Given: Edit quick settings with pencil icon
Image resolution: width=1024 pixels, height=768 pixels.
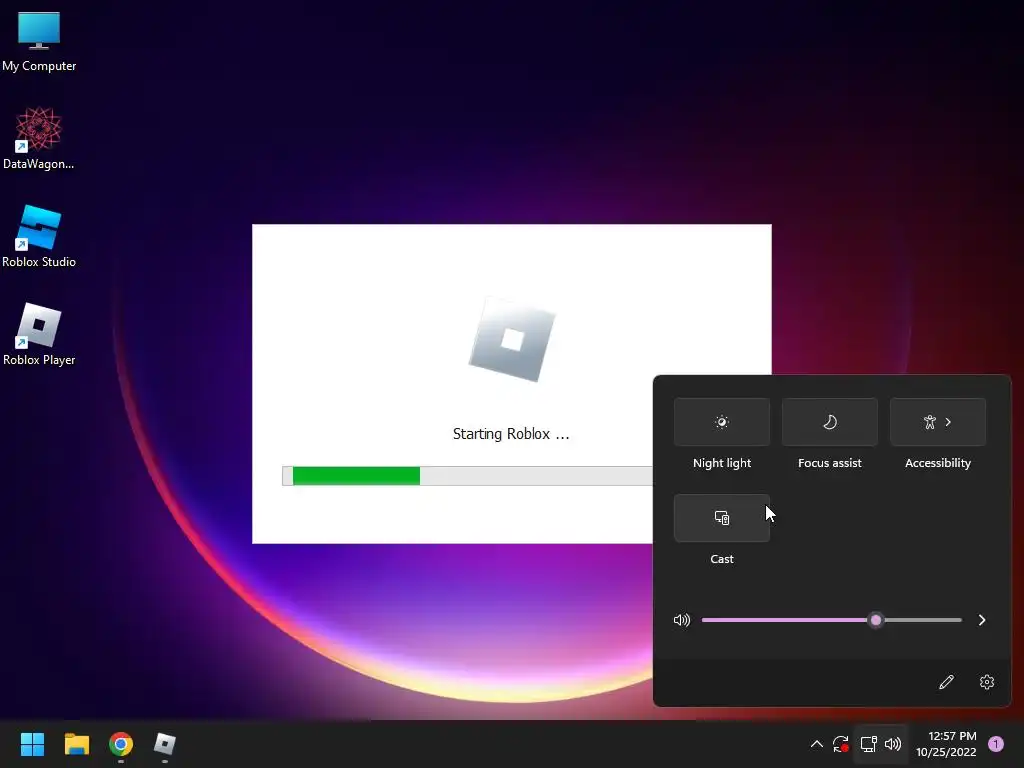Looking at the screenshot, I should (946, 682).
